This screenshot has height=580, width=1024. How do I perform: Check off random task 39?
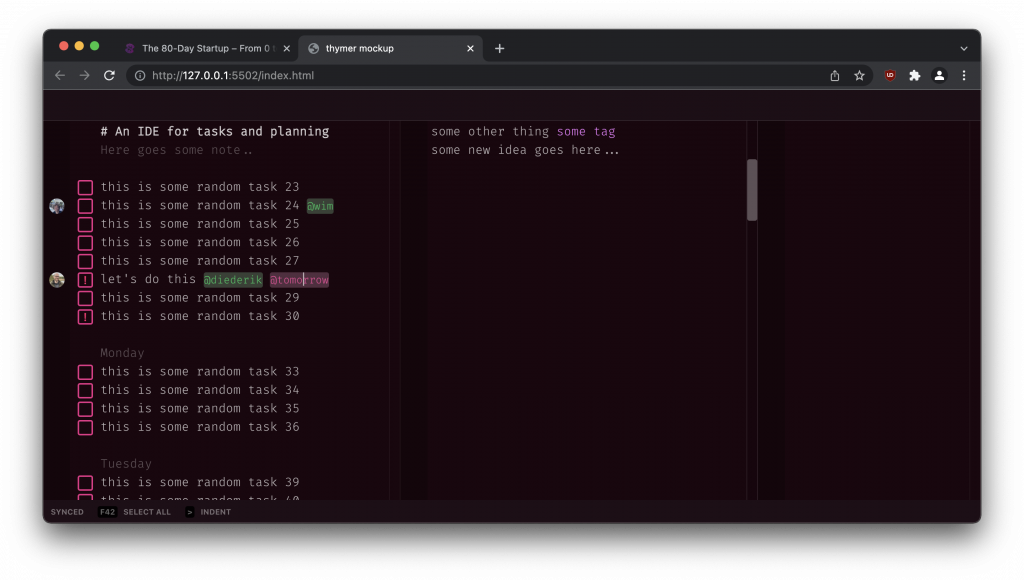[85, 483]
